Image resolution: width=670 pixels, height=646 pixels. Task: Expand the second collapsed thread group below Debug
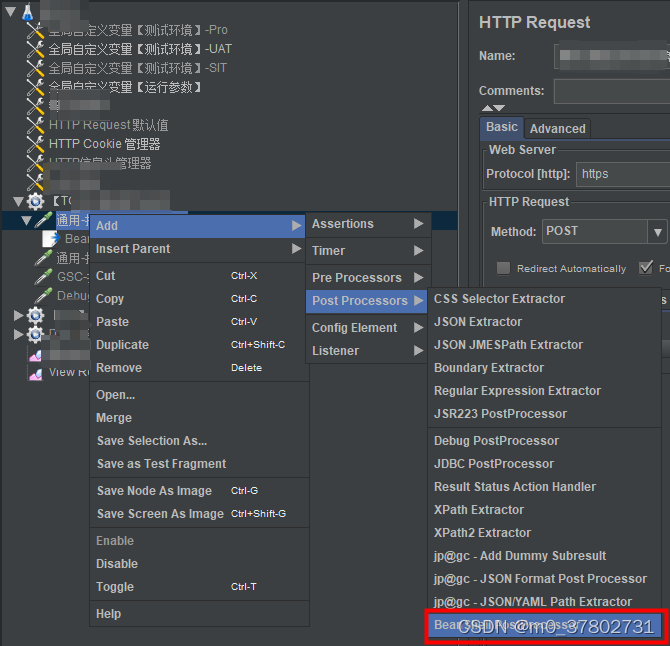[x=18, y=334]
